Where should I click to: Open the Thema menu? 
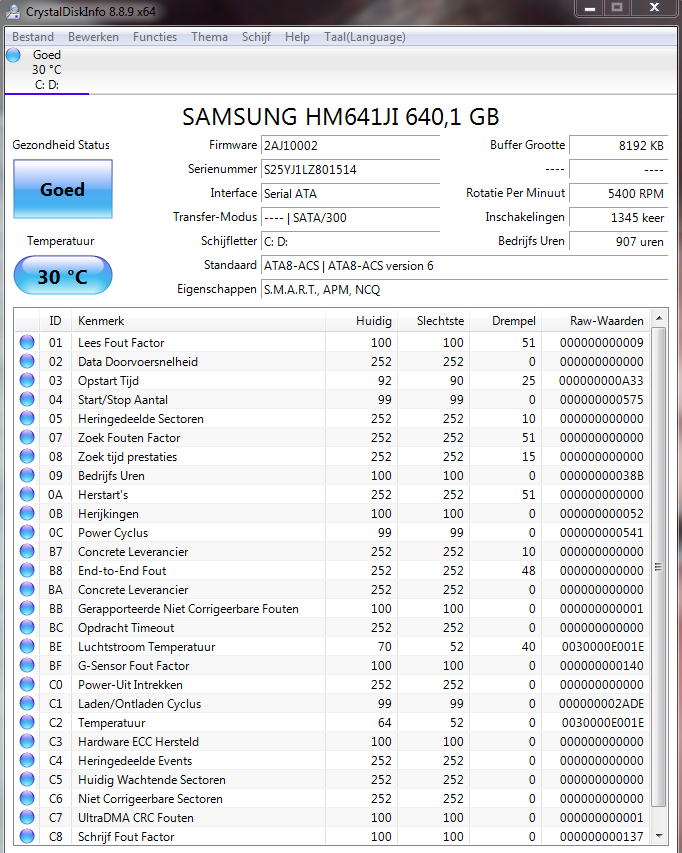tap(209, 37)
